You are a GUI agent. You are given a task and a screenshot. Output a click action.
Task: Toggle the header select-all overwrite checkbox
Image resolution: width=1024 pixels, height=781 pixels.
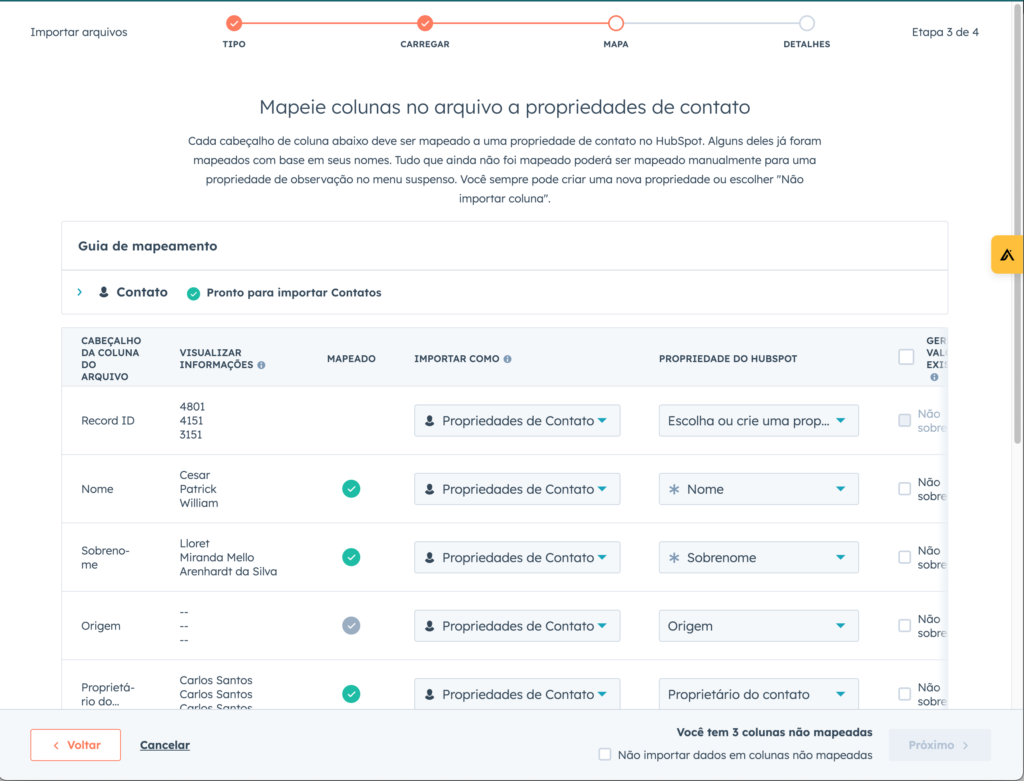(x=906, y=357)
